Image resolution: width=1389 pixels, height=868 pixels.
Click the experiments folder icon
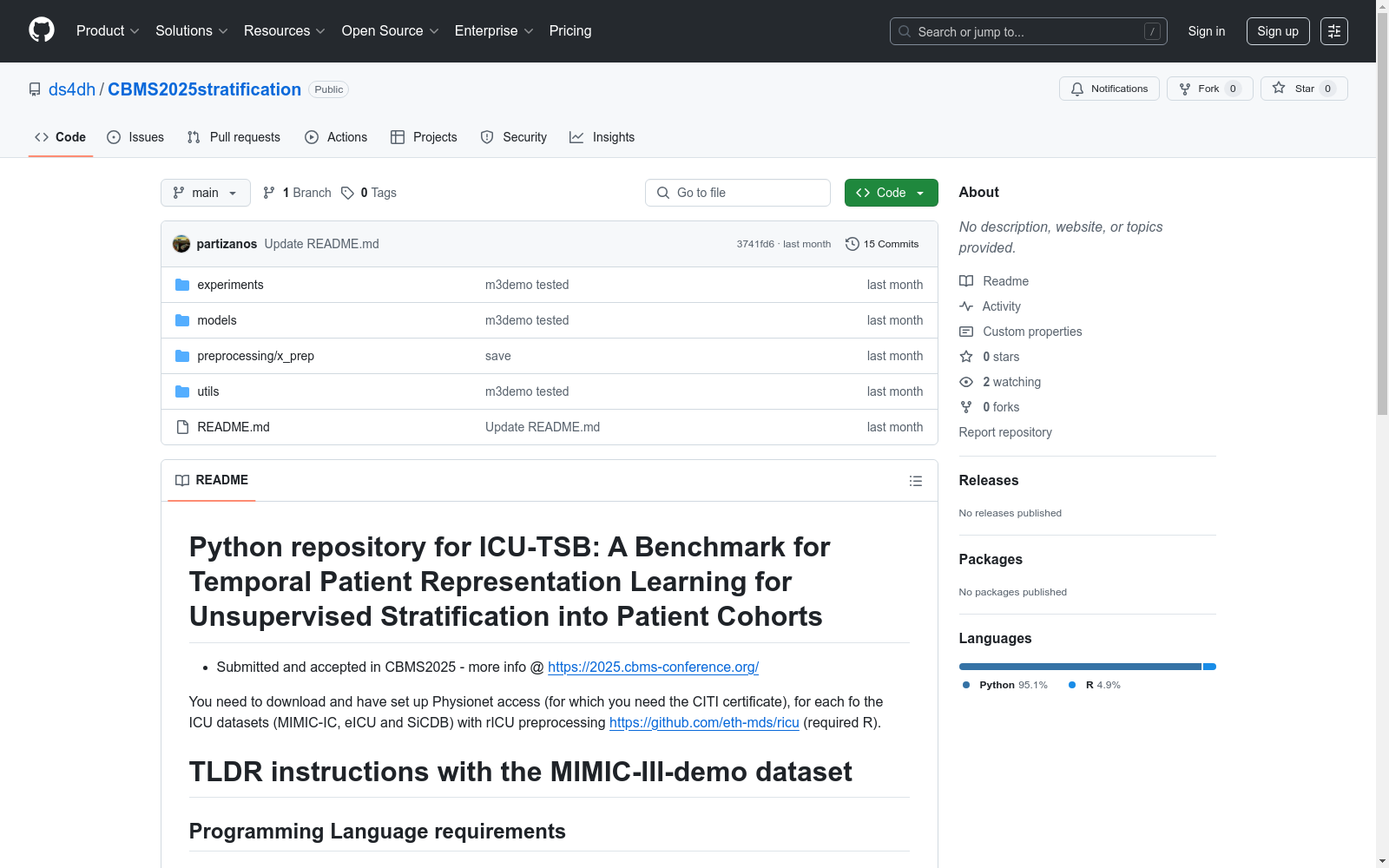coord(182,285)
